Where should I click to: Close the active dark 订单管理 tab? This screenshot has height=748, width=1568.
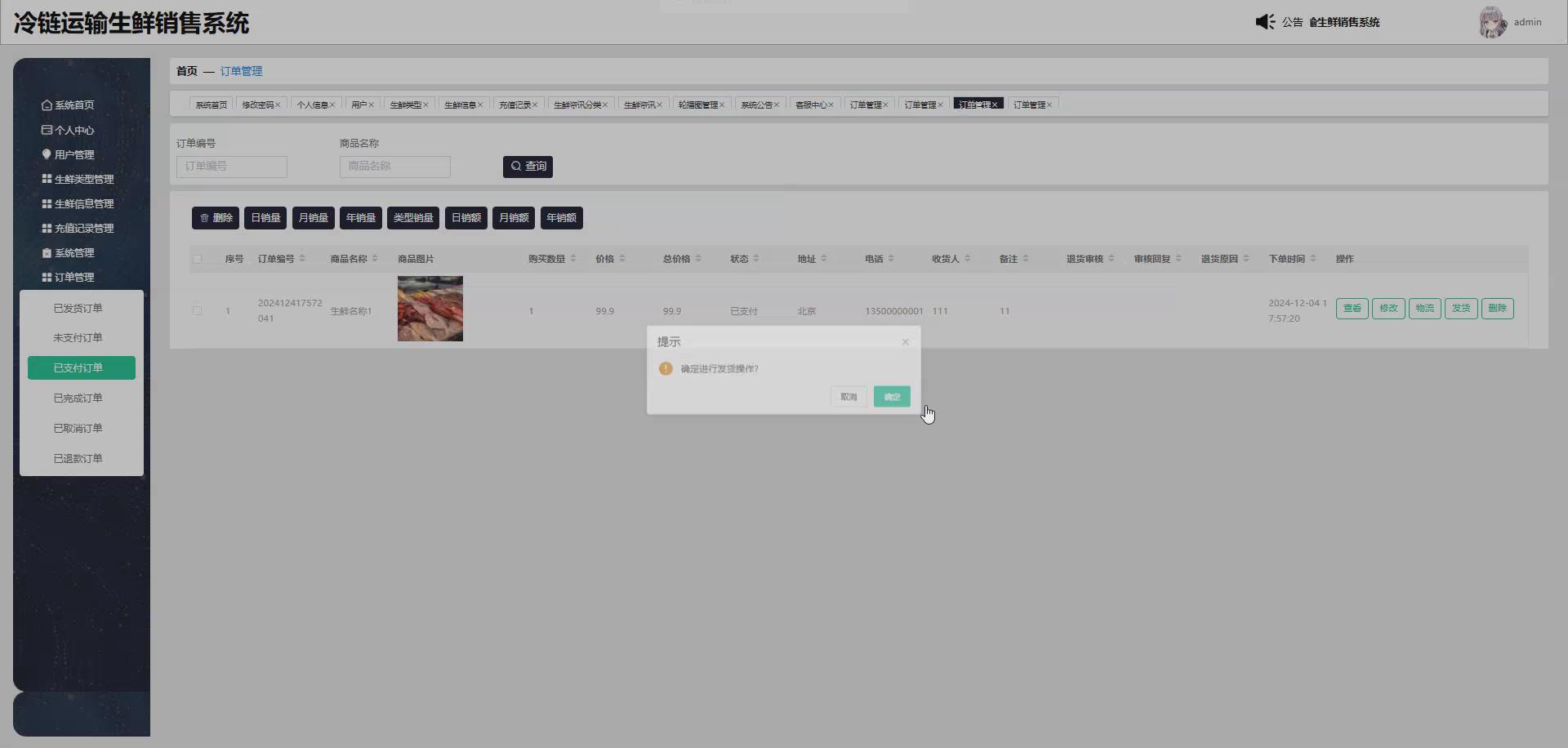[995, 105]
